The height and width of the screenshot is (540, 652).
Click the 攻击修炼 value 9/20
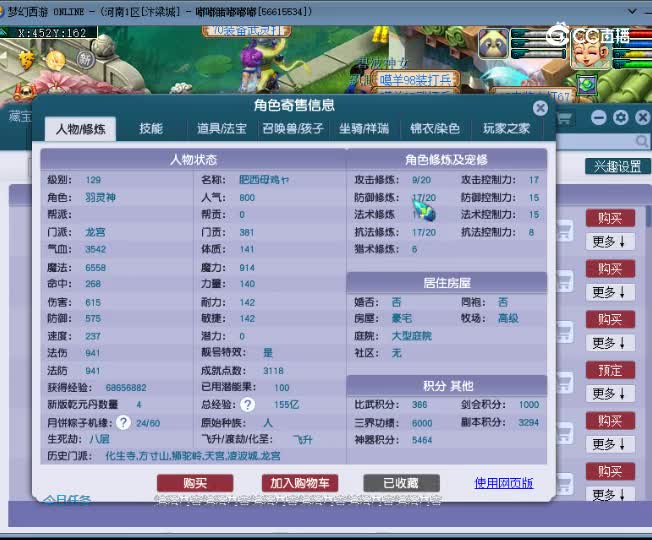[422, 180]
